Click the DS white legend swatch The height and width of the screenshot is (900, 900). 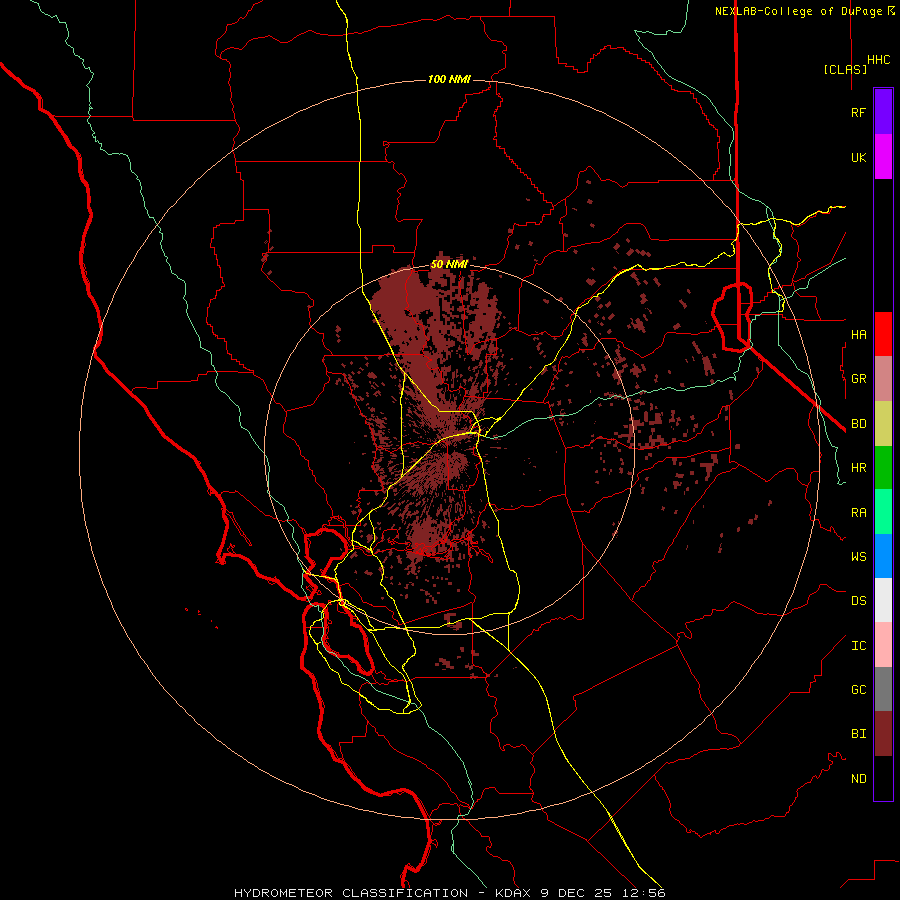[x=883, y=600]
